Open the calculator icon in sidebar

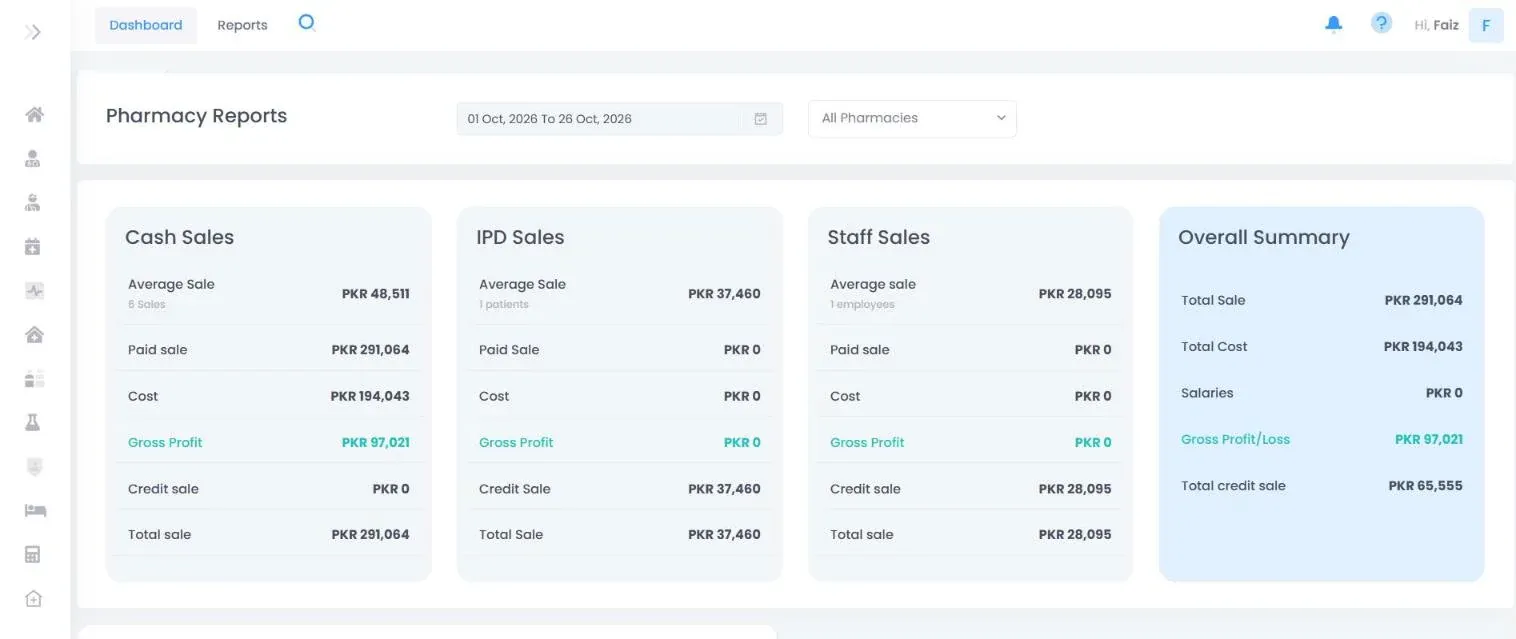point(33,555)
